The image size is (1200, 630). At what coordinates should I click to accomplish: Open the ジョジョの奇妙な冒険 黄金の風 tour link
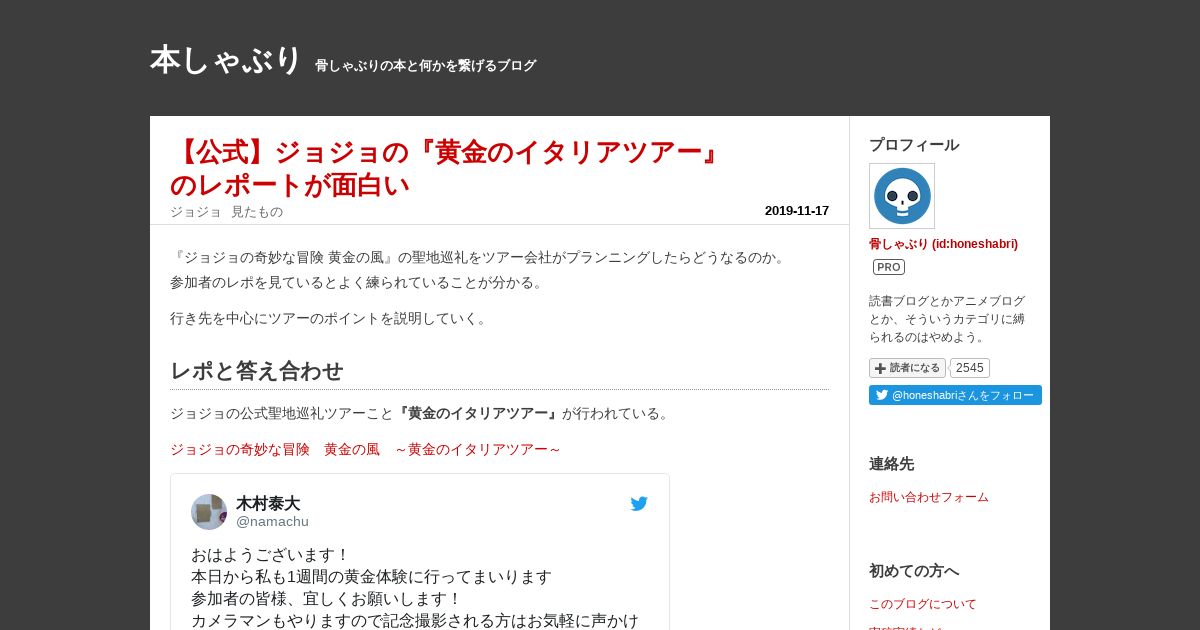pos(366,450)
